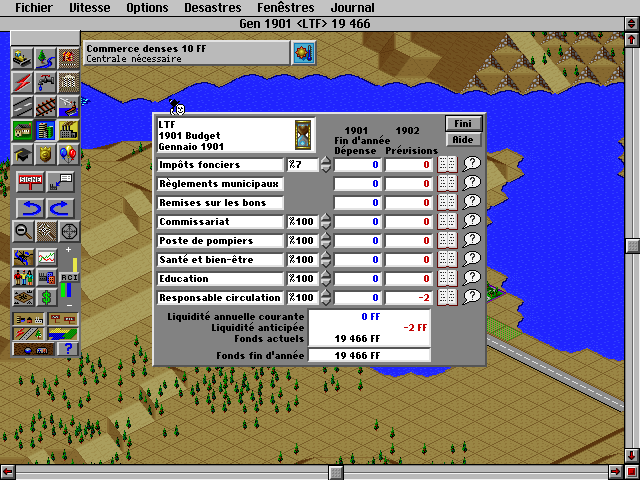The image size is (640, 480).
Task: Click the zoom out magnifier tool
Action: click(22, 231)
